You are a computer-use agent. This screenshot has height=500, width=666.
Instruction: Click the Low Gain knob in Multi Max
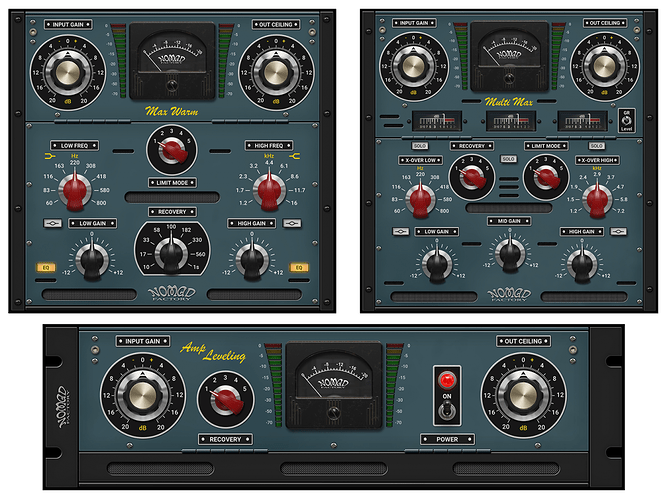tap(437, 264)
